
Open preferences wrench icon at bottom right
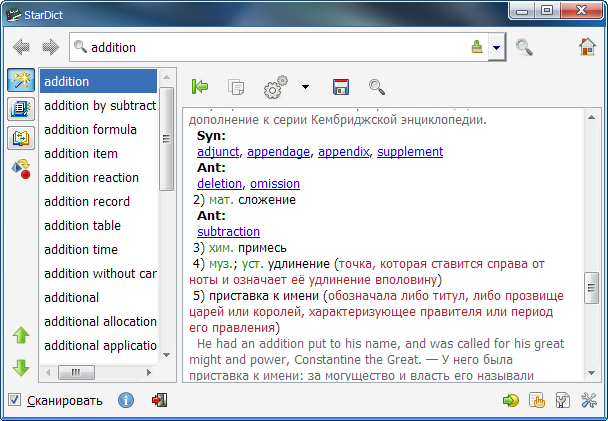588,400
